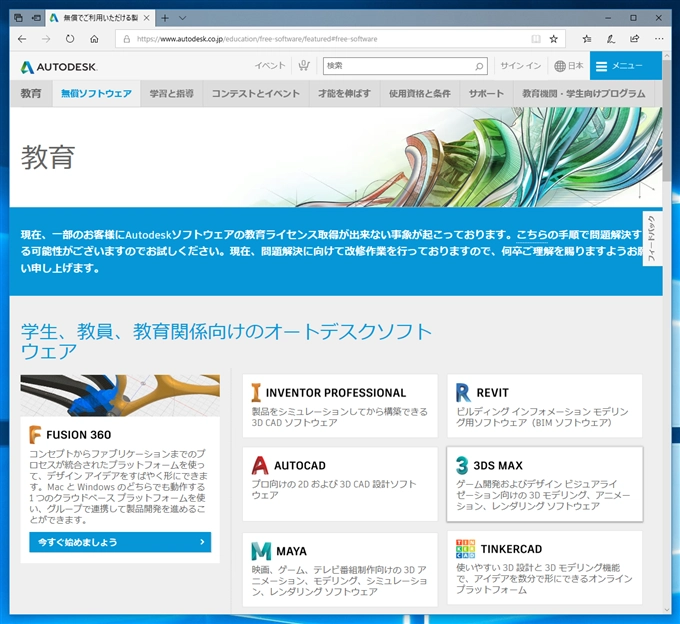The width and height of the screenshot is (680, 624).
Task: Click the Autodesk logo
Action: [59, 67]
